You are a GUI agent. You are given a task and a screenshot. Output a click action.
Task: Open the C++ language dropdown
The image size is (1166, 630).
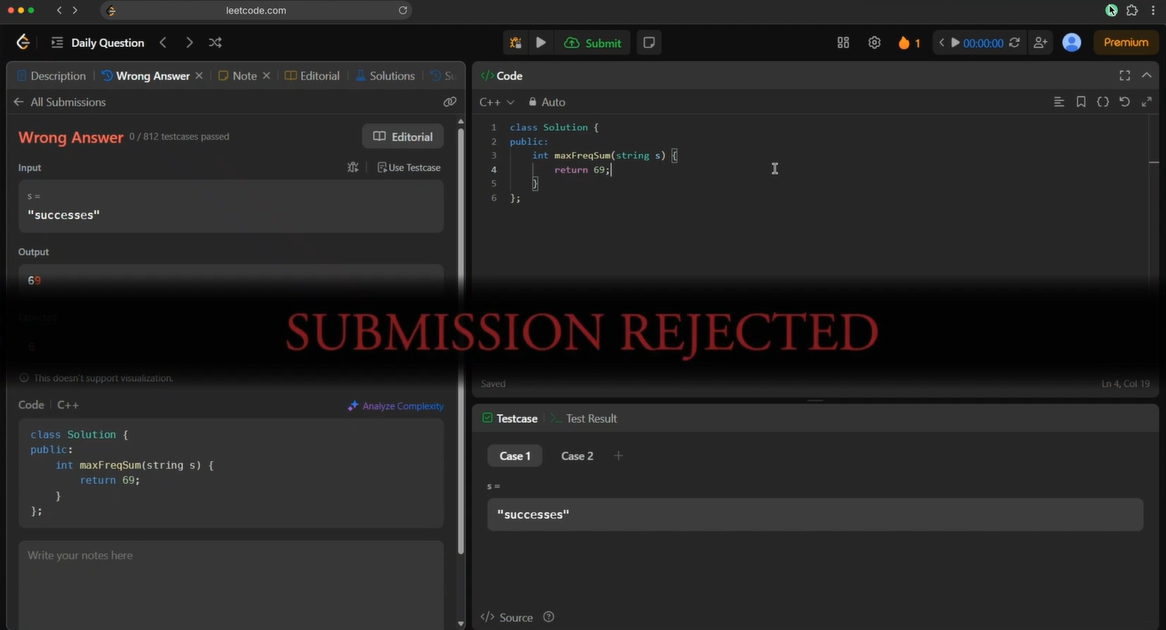496,102
